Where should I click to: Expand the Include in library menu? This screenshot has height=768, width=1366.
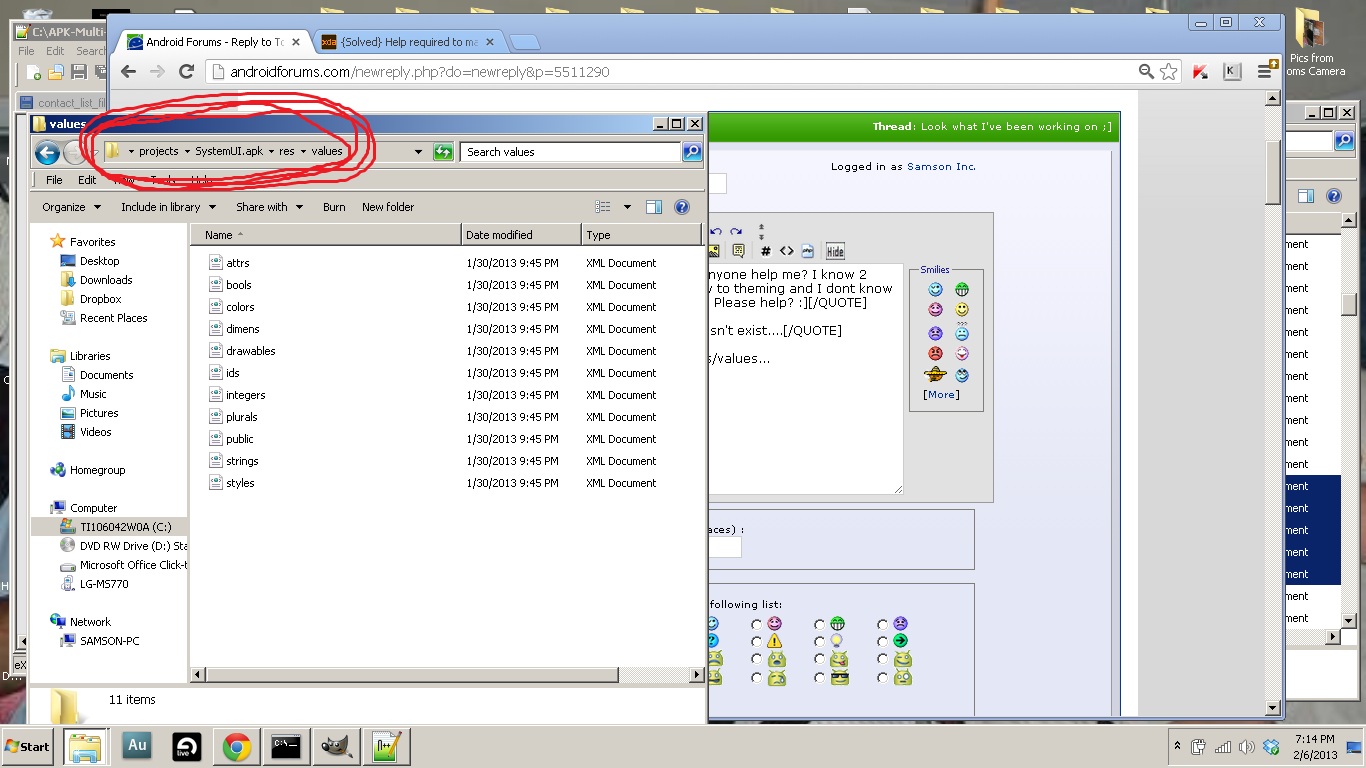coord(167,207)
